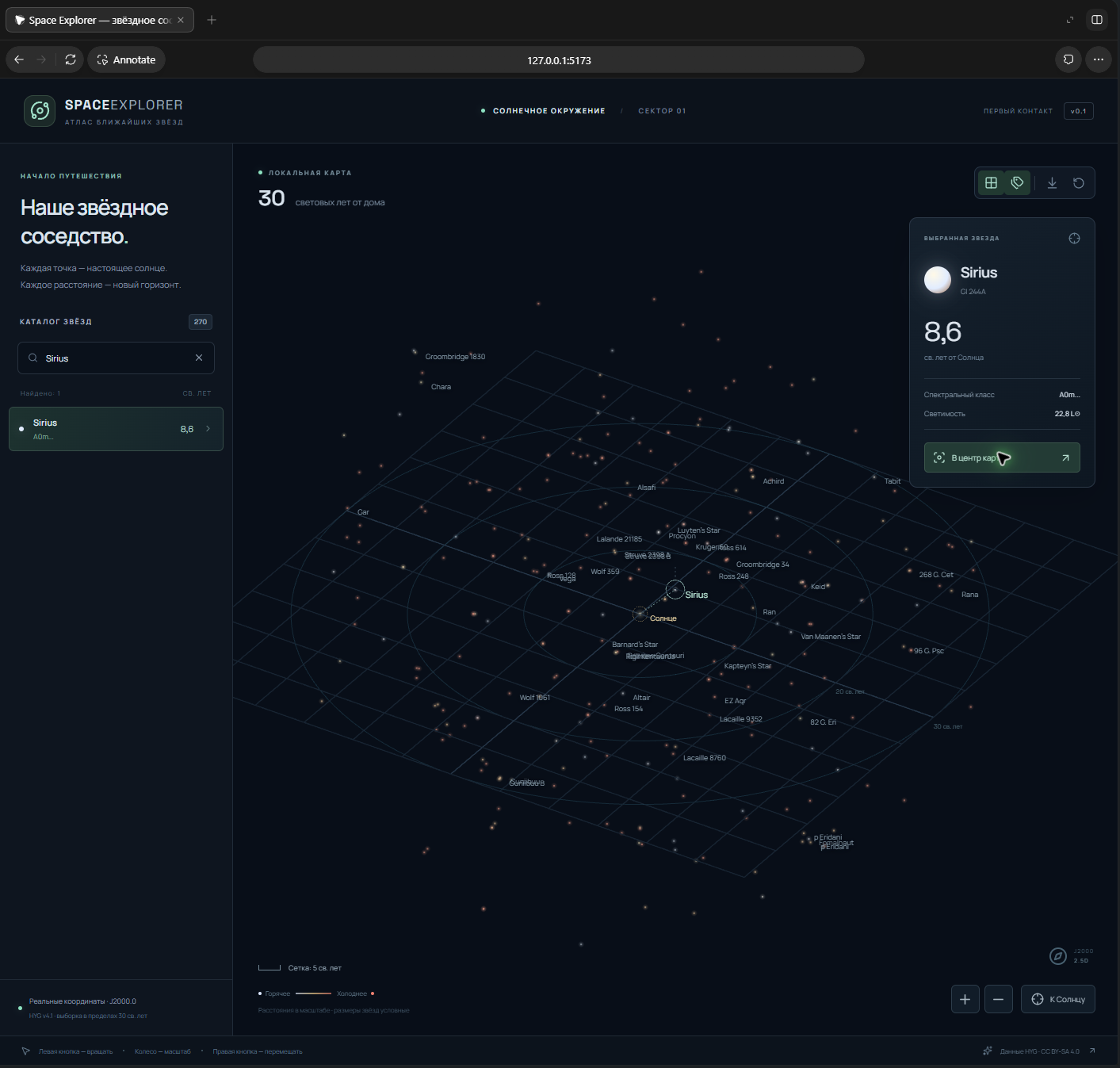Clear the Sirius search with the X
Image resolution: width=1120 pixels, height=1068 pixels.
199,358
